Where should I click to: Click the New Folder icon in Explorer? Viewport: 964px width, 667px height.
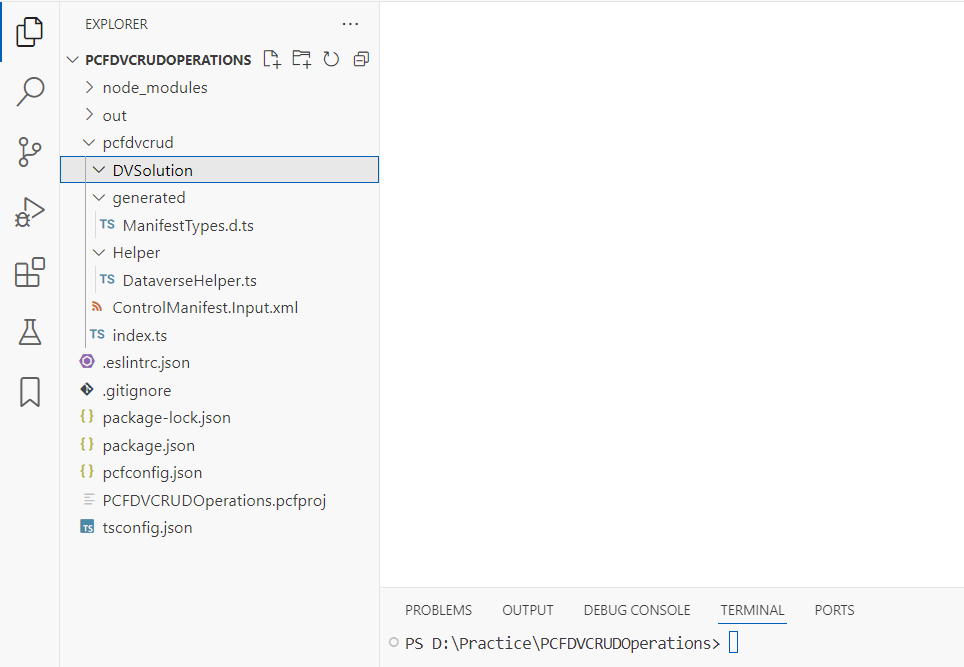point(301,60)
